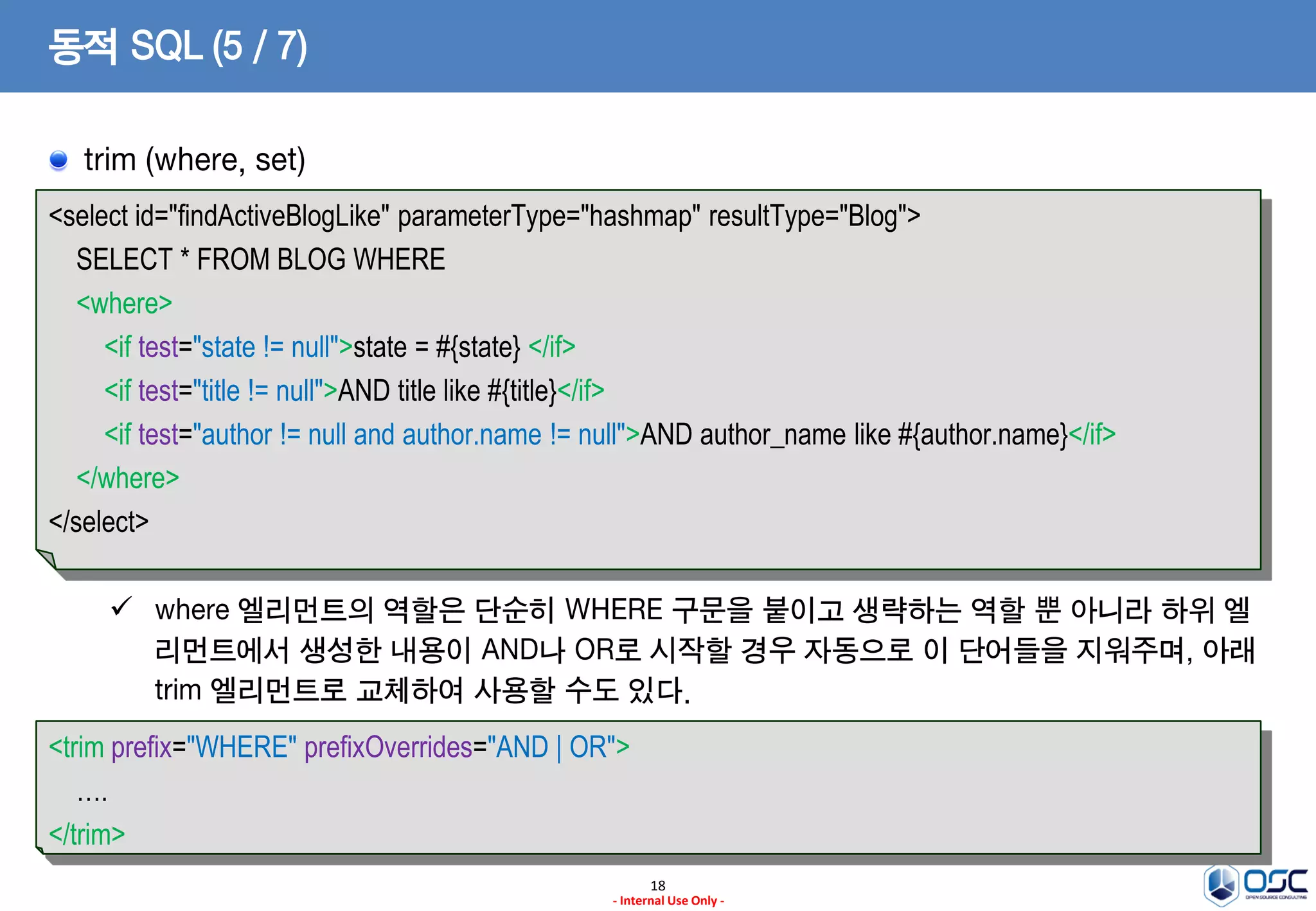Image resolution: width=1316 pixels, height=911 pixels.
Task: Click the 'trim (where, set)' heading
Action: click(x=195, y=159)
